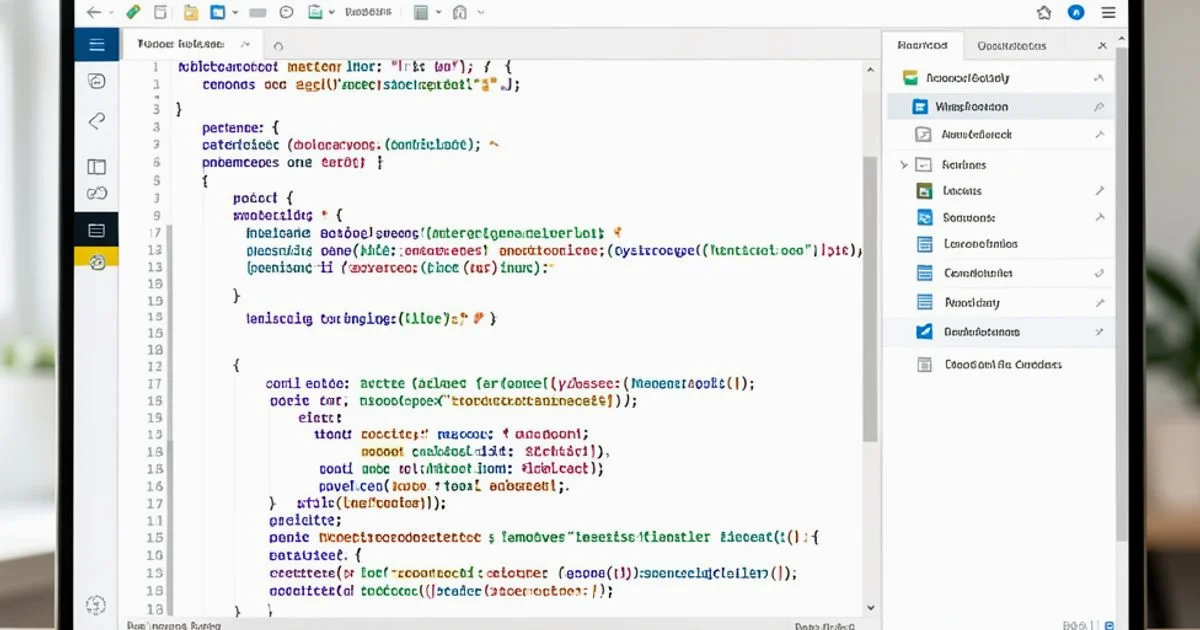This screenshot has width=1200, height=630.
Task: Switch to the second tab in right panel
Action: 1011,46
